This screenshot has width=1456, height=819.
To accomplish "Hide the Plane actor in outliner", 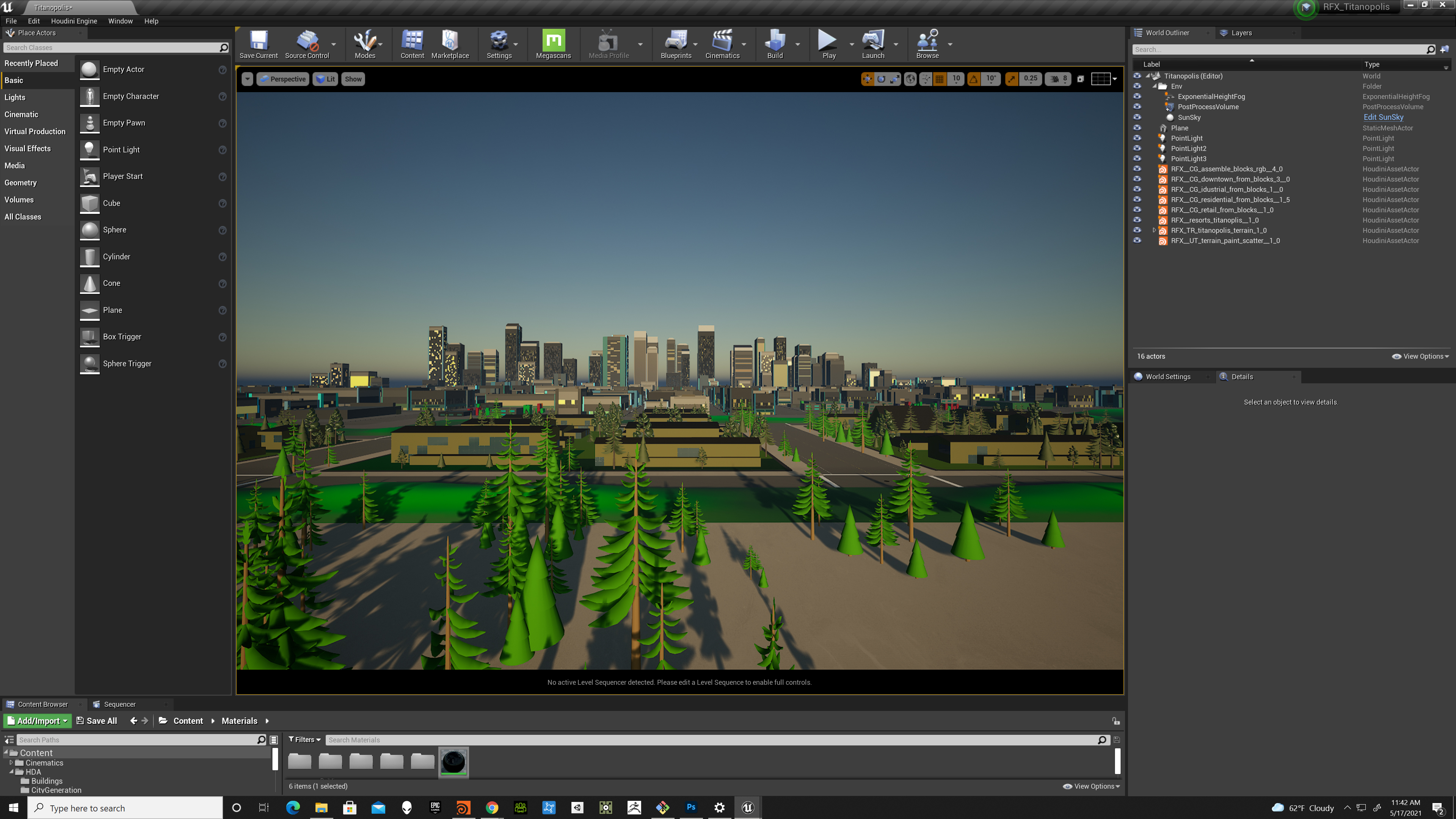I will click(1137, 128).
